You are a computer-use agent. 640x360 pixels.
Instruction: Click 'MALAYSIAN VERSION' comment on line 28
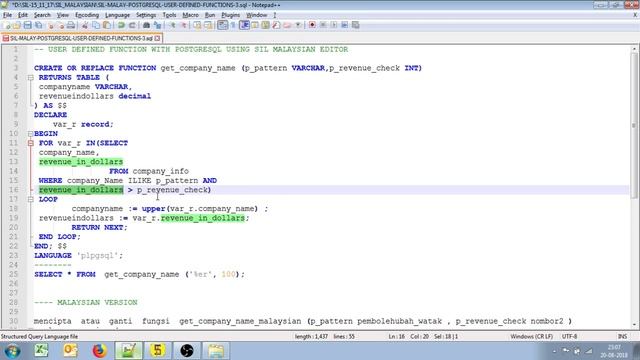click(97, 302)
